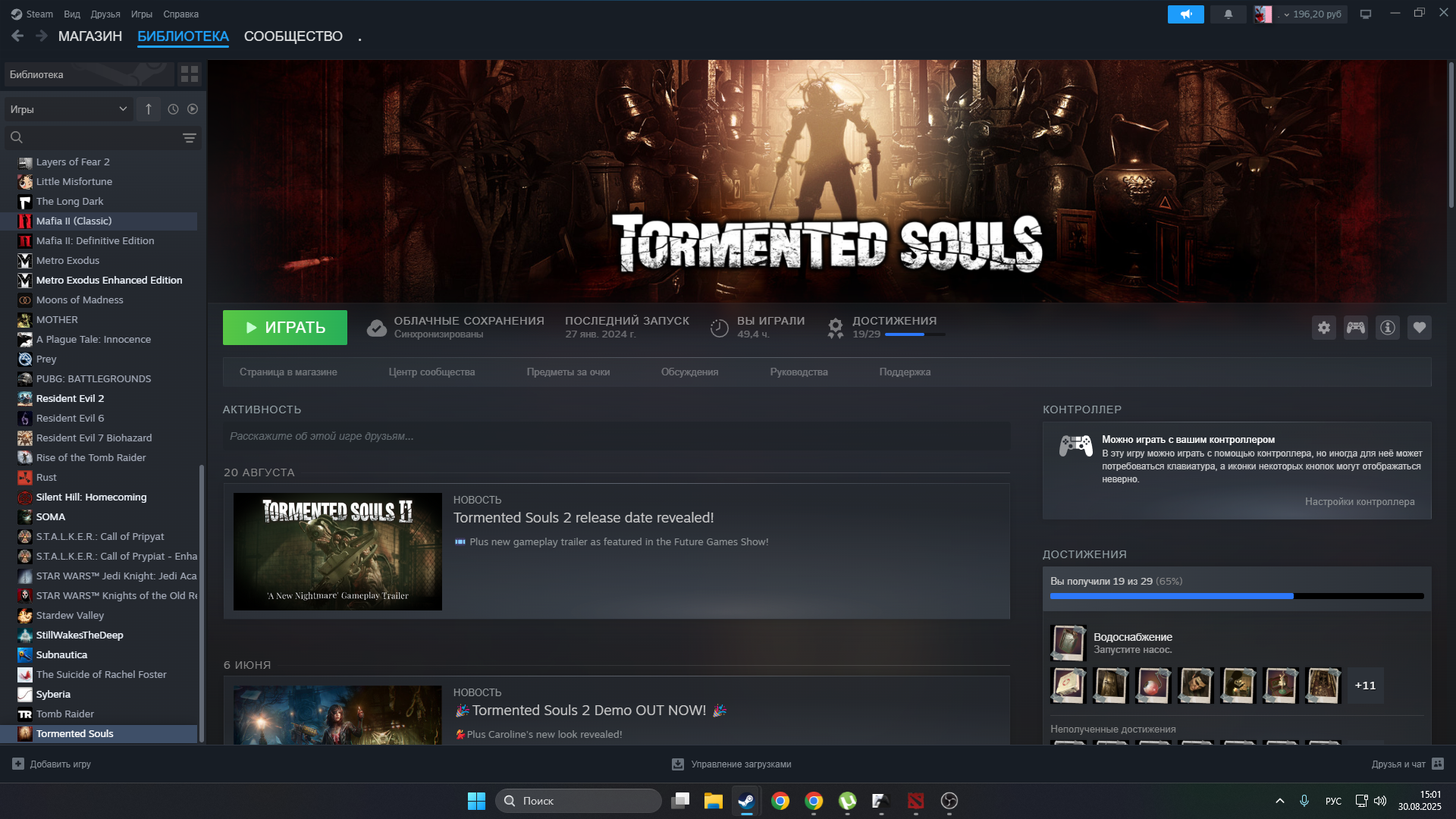Open Tormented Souls 2 trailer news thumbnail
The width and height of the screenshot is (1456, 819).
(x=337, y=551)
